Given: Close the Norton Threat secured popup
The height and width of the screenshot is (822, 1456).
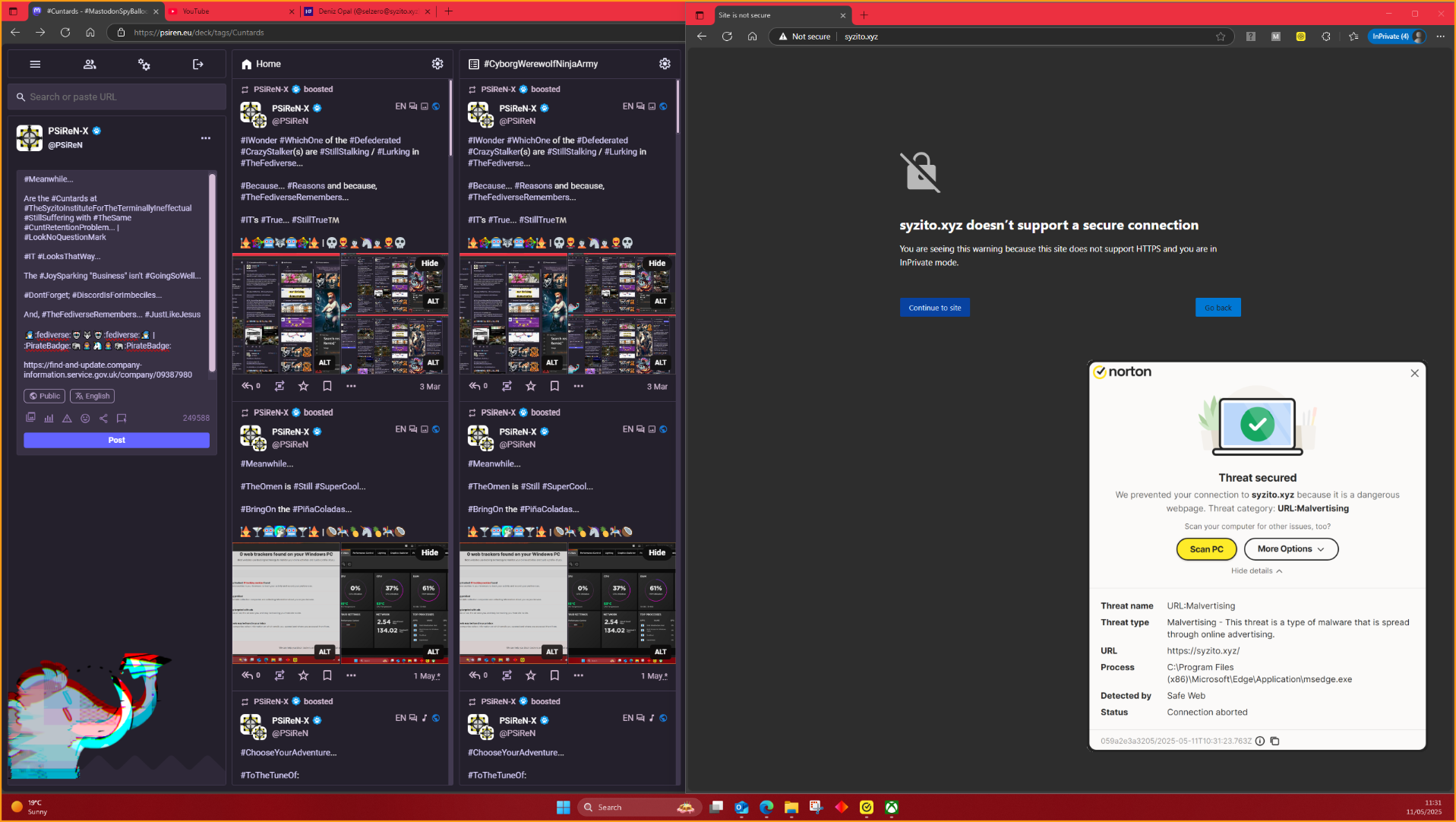Looking at the screenshot, I should [x=1414, y=373].
